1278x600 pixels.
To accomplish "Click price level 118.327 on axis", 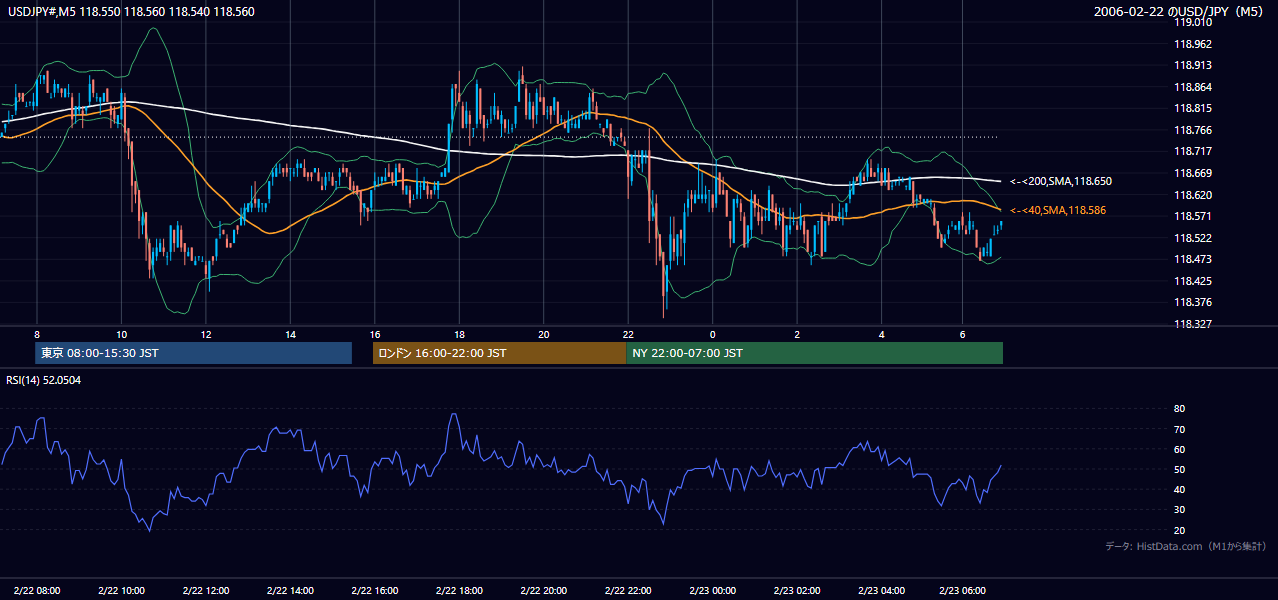I will [1192, 324].
